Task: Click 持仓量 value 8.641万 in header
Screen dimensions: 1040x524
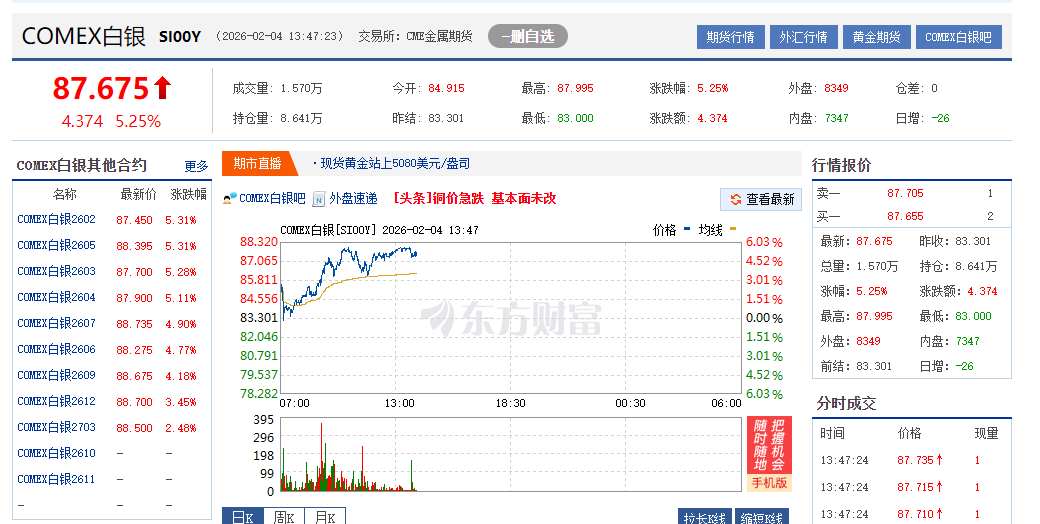Action: (301, 118)
